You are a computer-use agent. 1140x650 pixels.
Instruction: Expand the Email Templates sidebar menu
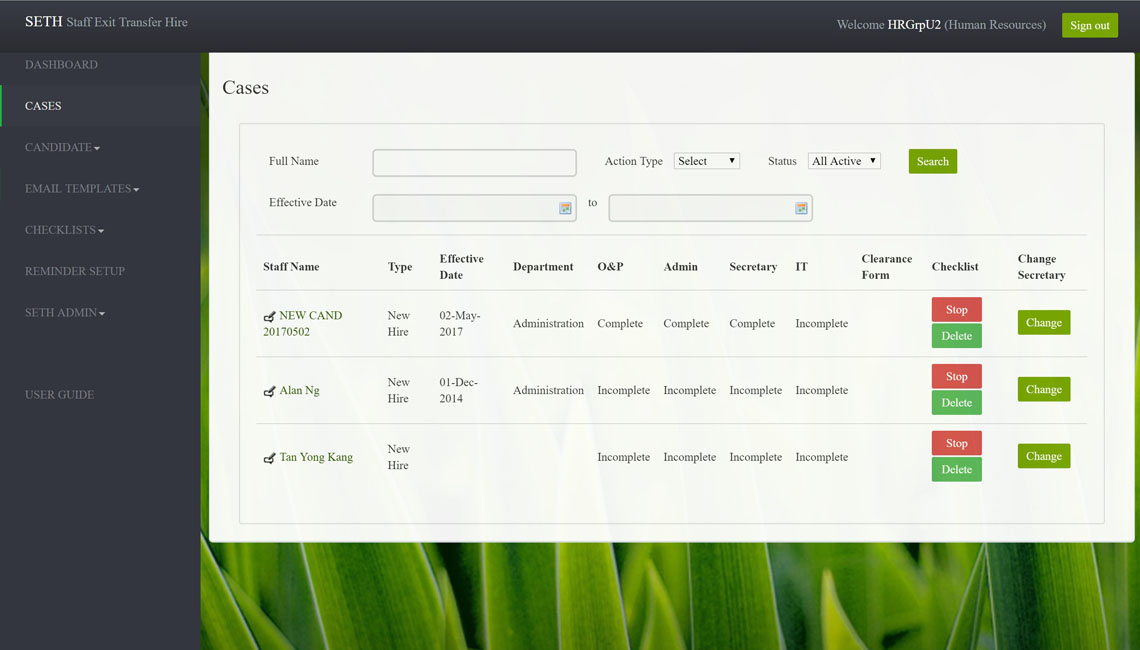tap(82, 189)
